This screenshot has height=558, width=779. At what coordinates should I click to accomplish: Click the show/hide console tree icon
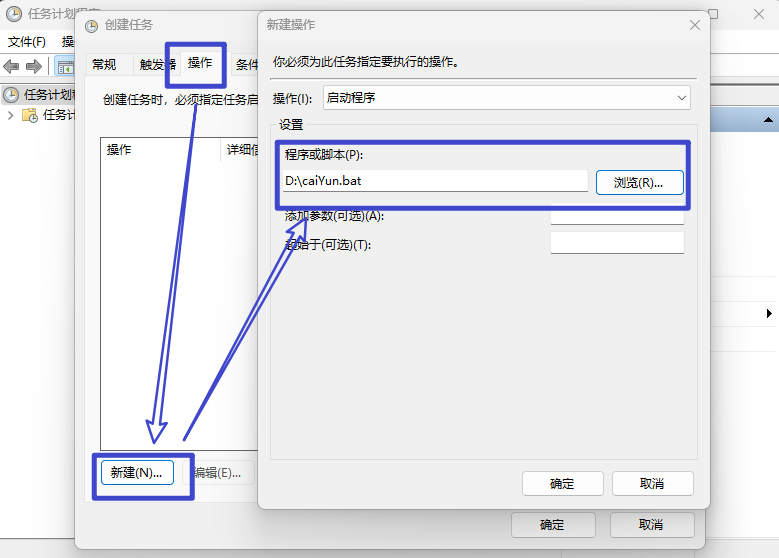coord(64,67)
